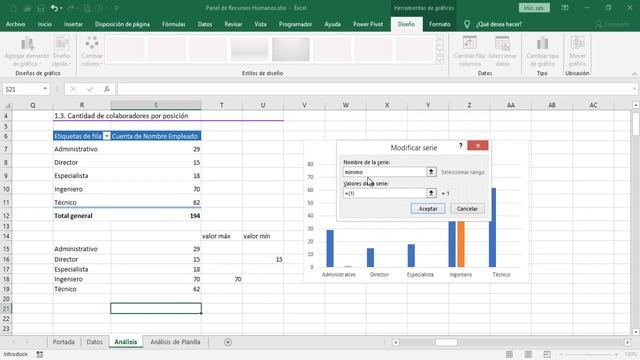The width and height of the screenshot is (640, 360).
Task: Open the Archivo menu
Action: [x=16, y=24]
